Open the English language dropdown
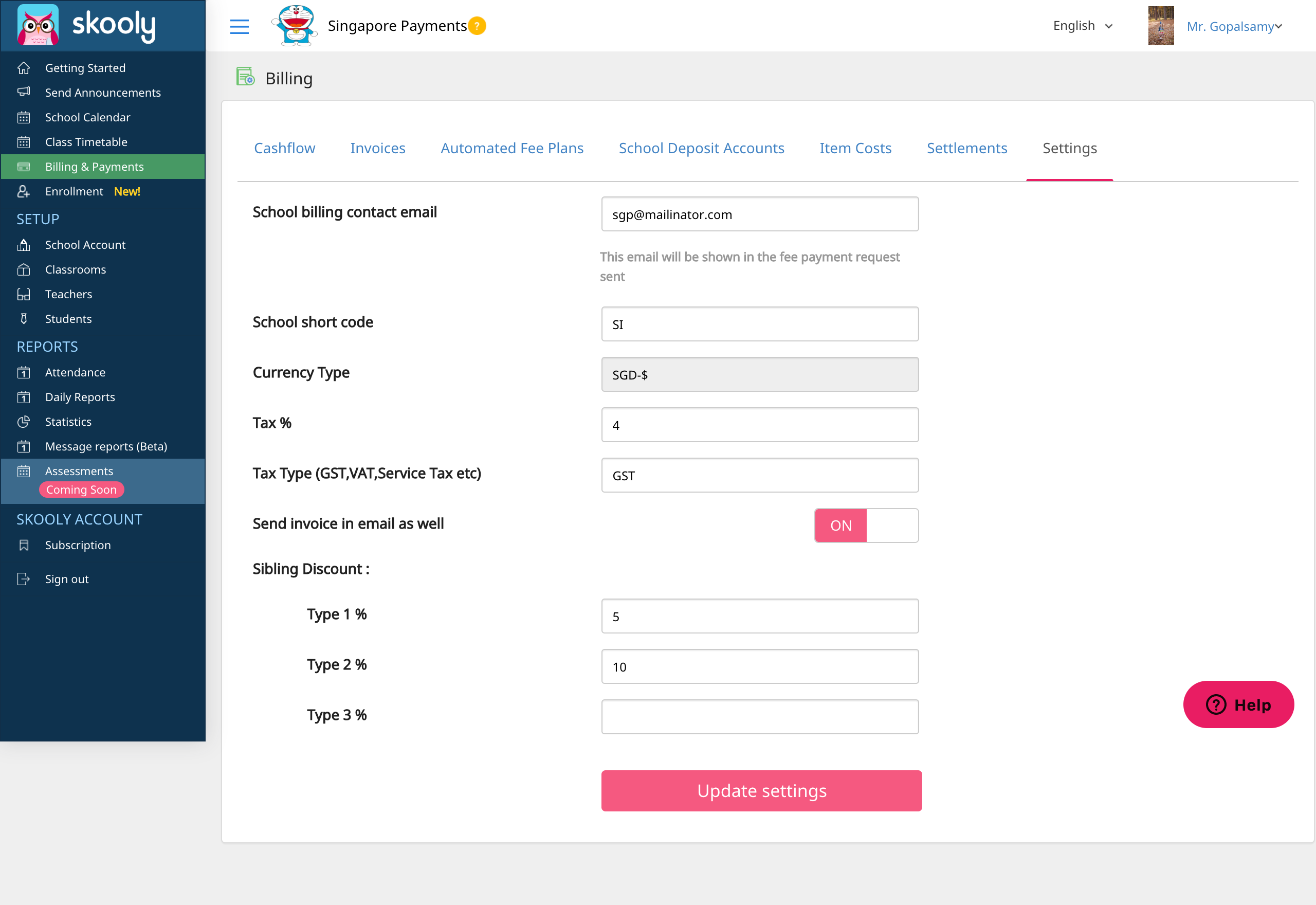Image resolution: width=1316 pixels, height=905 pixels. tap(1083, 26)
